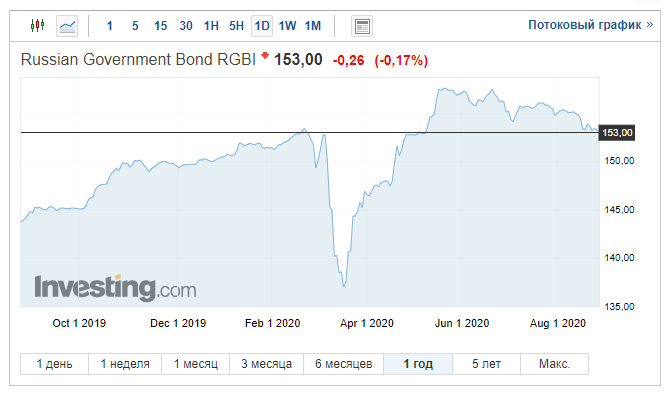The image size is (668, 395).
Task: Set interval to 5 minutes
Action: click(x=135, y=26)
